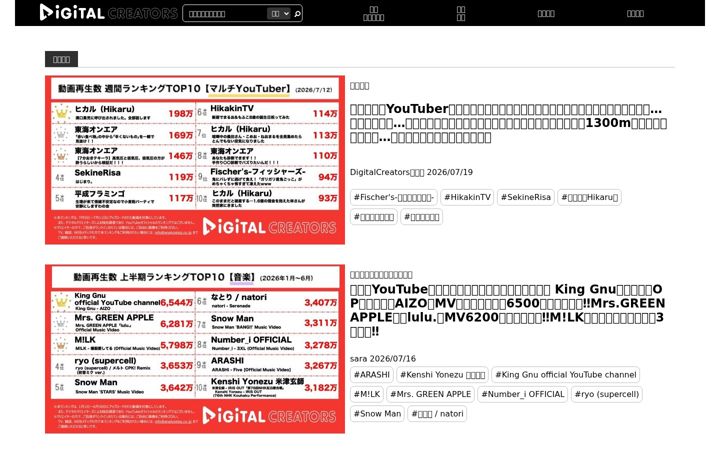Select the #HikakinTV tag
The height and width of the screenshot is (450, 720).
click(467, 197)
